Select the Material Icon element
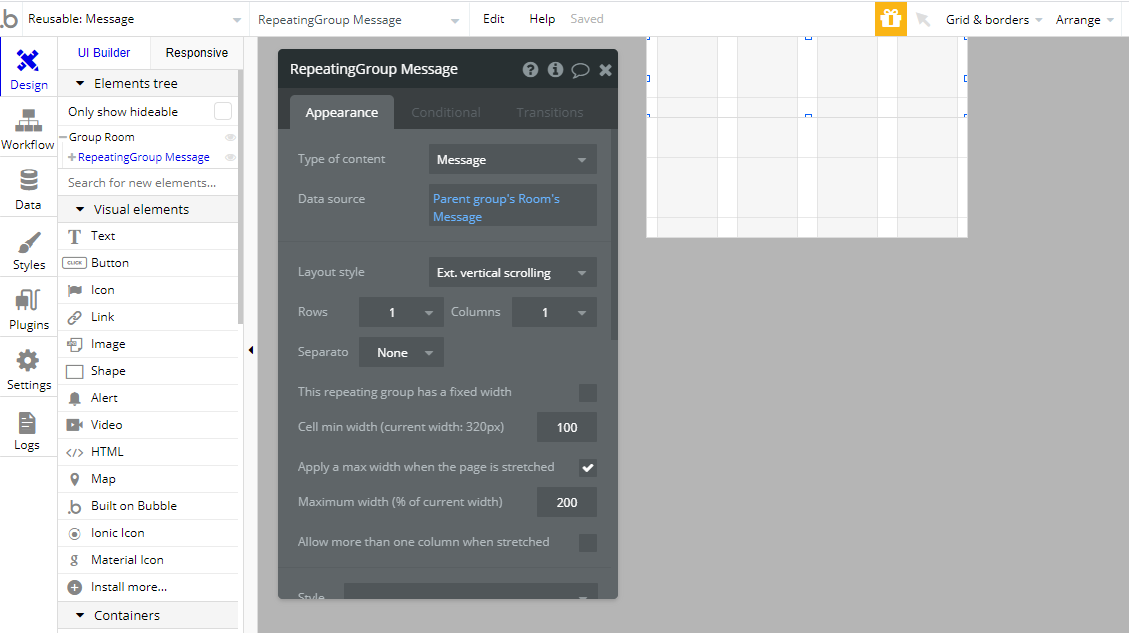Image resolution: width=1129 pixels, height=633 pixels. tap(148, 560)
